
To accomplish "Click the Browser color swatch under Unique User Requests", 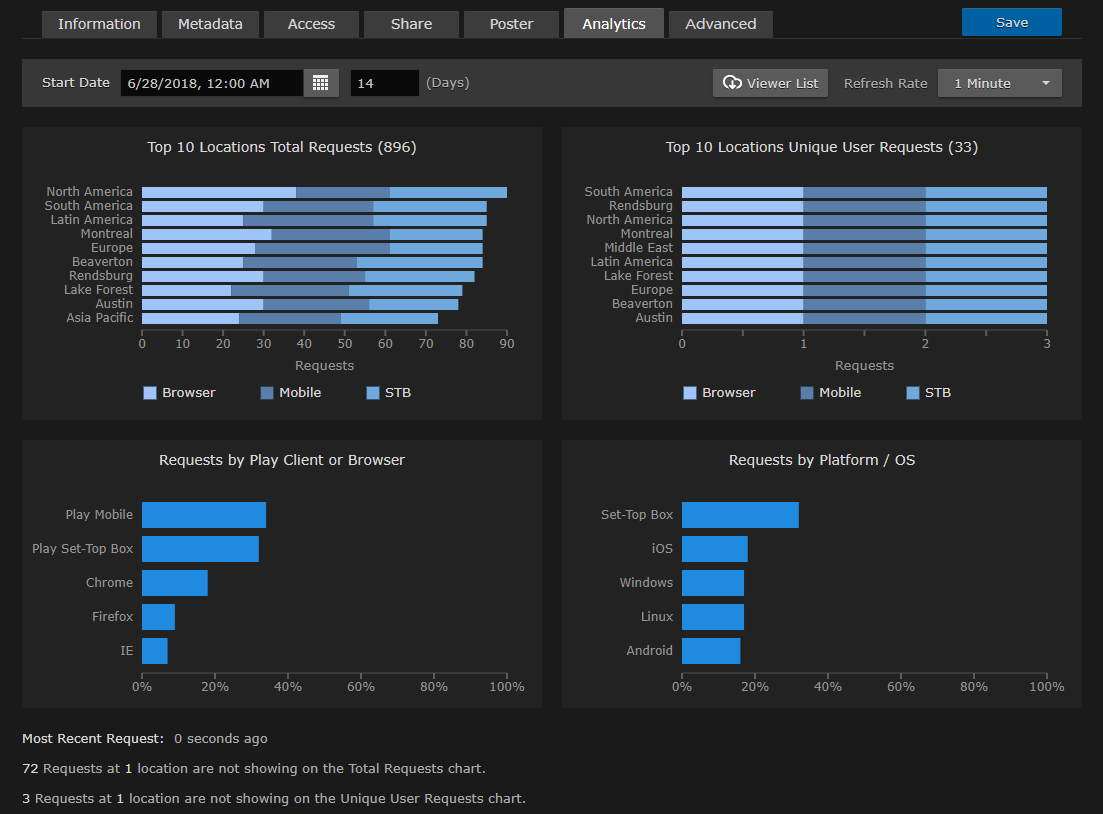I will click(x=690, y=392).
